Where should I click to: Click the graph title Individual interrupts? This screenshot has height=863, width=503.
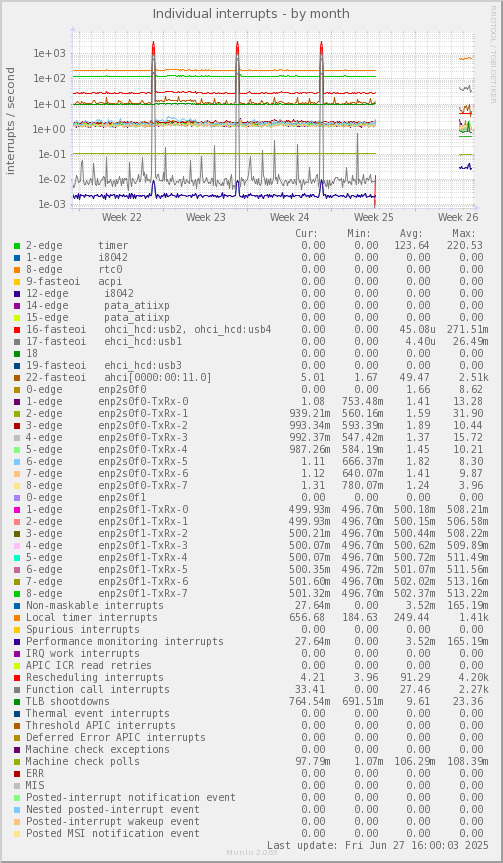[251, 14]
